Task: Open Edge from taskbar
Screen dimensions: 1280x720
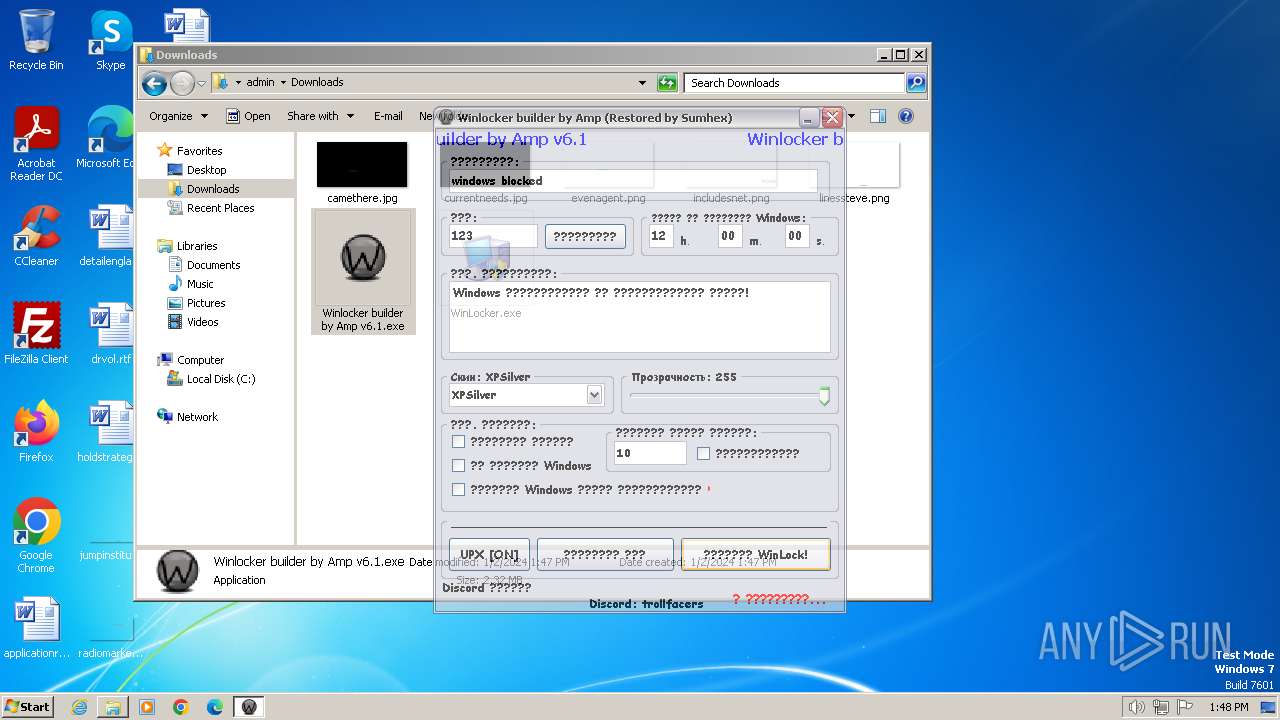Action: [215, 707]
